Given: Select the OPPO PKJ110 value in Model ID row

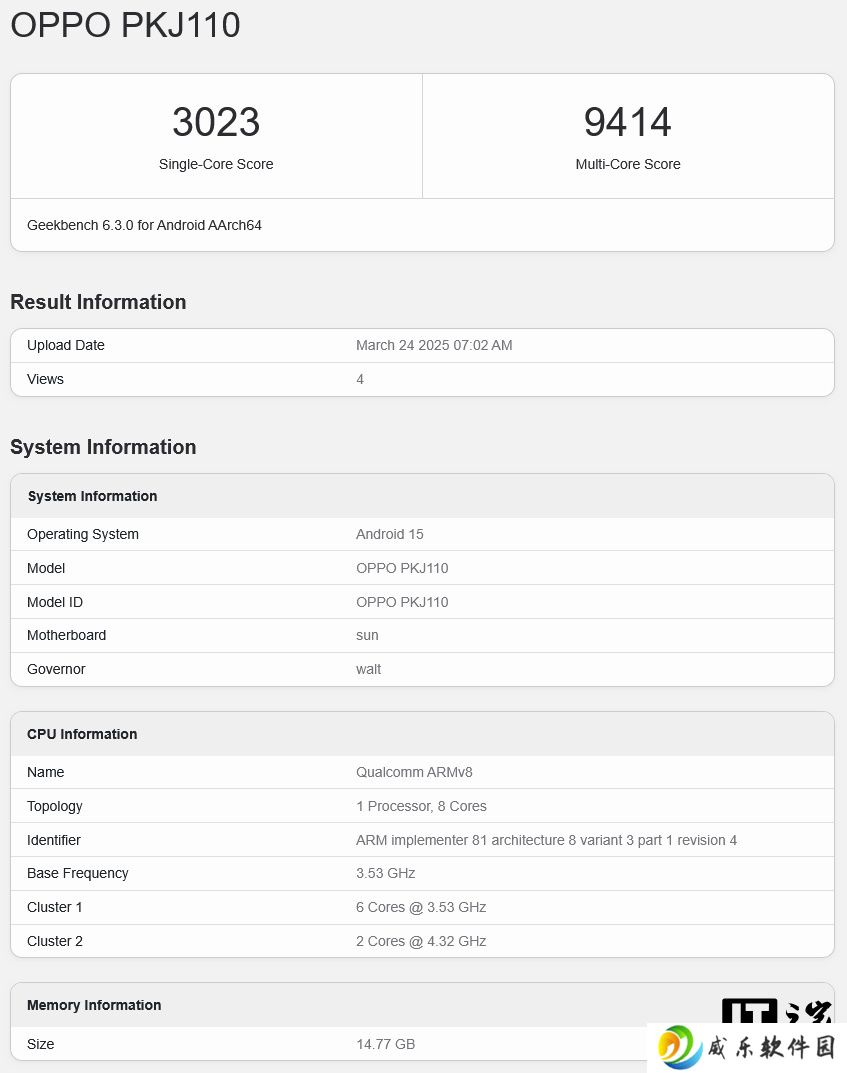Looking at the screenshot, I should (402, 602).
